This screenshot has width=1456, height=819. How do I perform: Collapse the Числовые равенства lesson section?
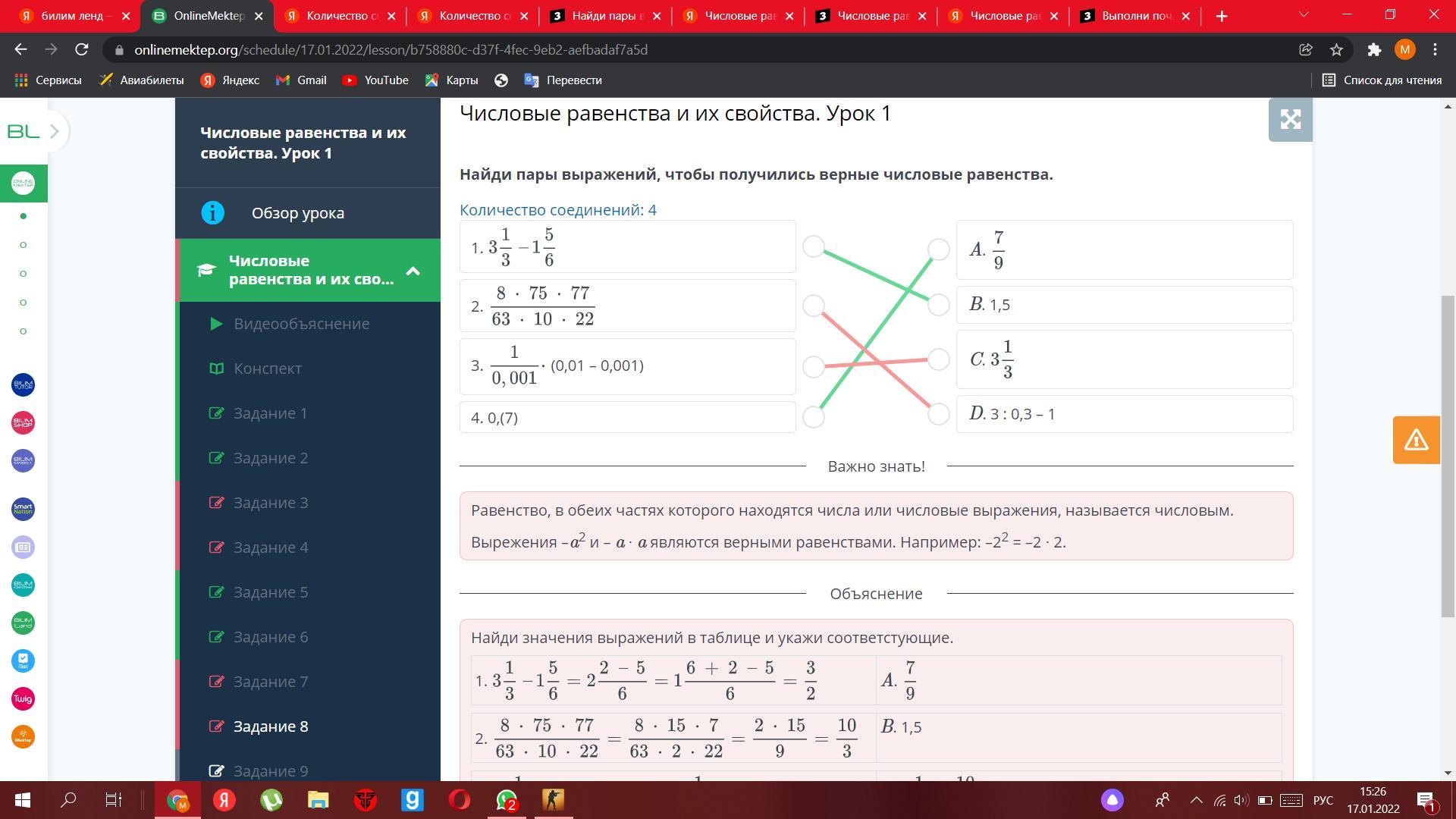click(413, 271)
